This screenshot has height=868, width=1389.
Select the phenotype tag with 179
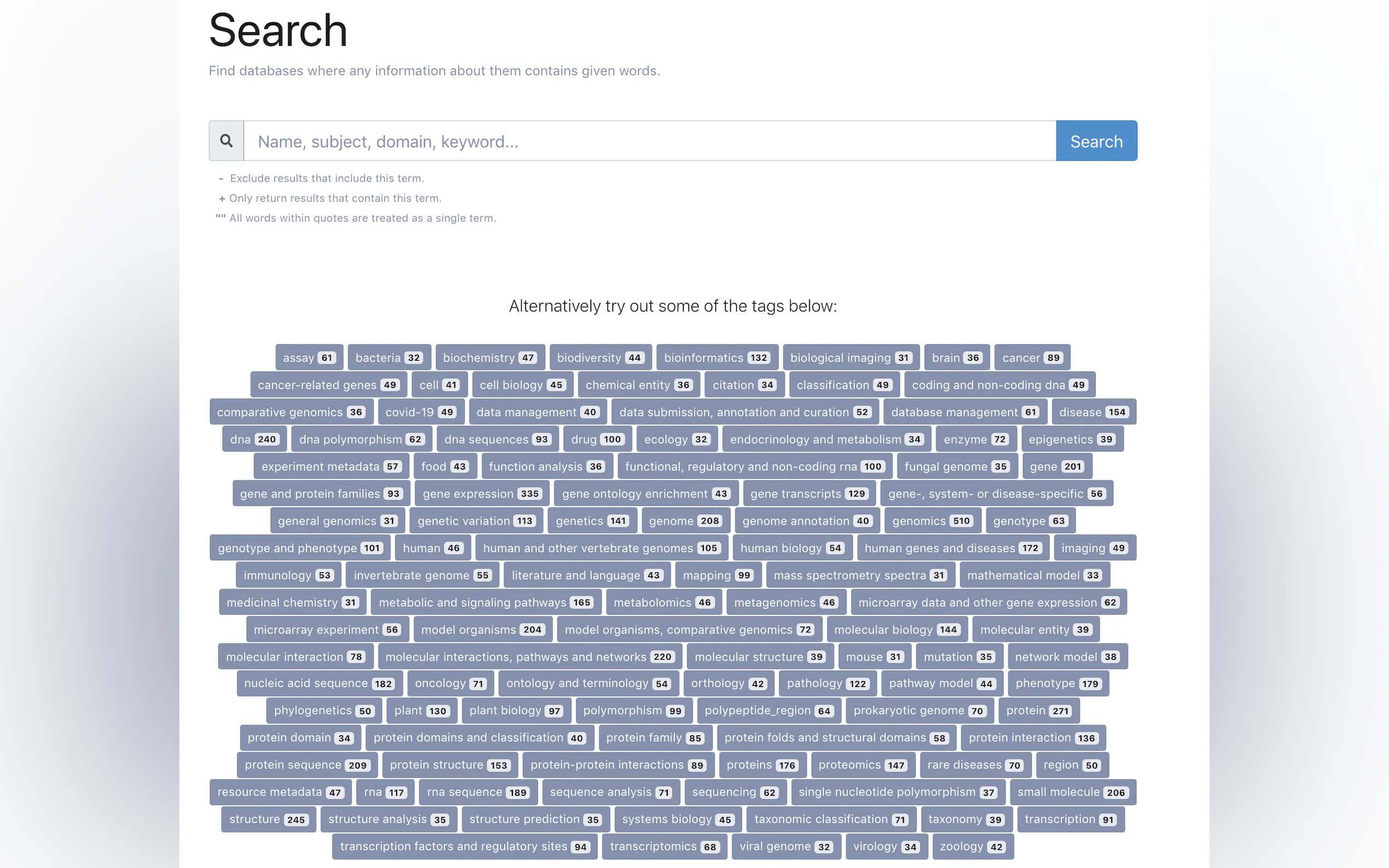click(1057, 684)
